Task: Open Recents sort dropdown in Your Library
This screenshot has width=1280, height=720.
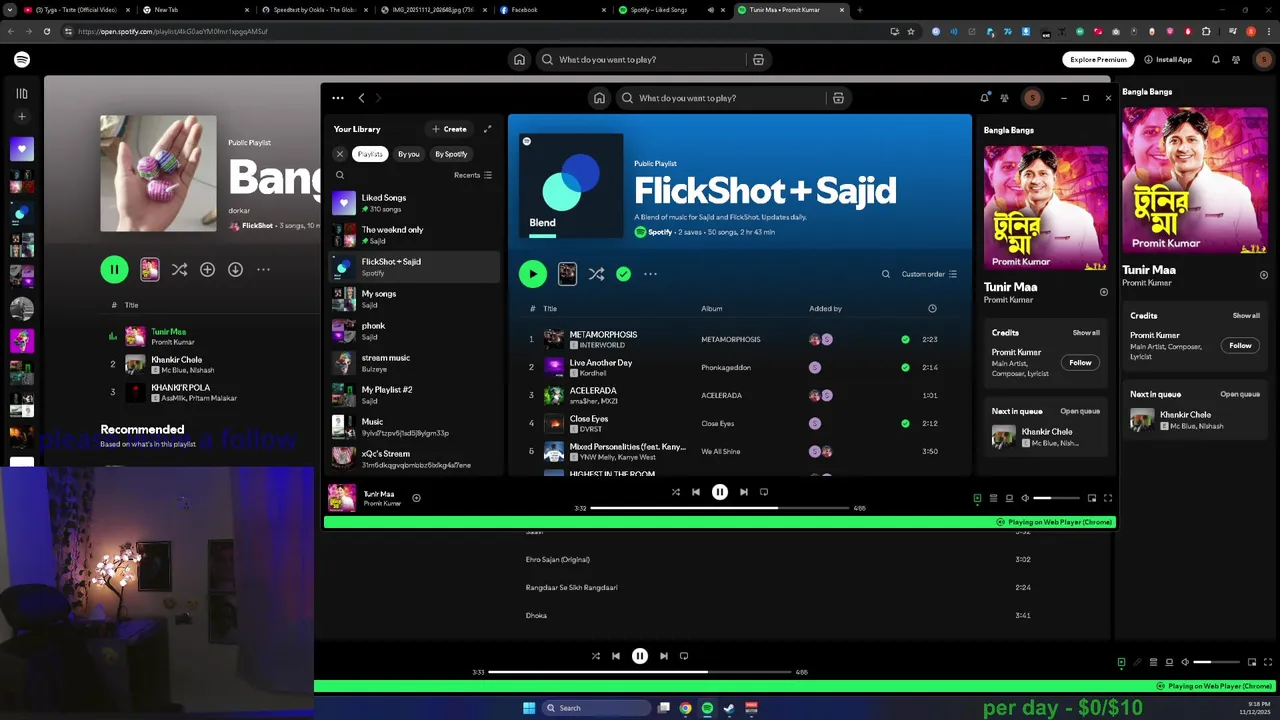Action: point(473,175)
